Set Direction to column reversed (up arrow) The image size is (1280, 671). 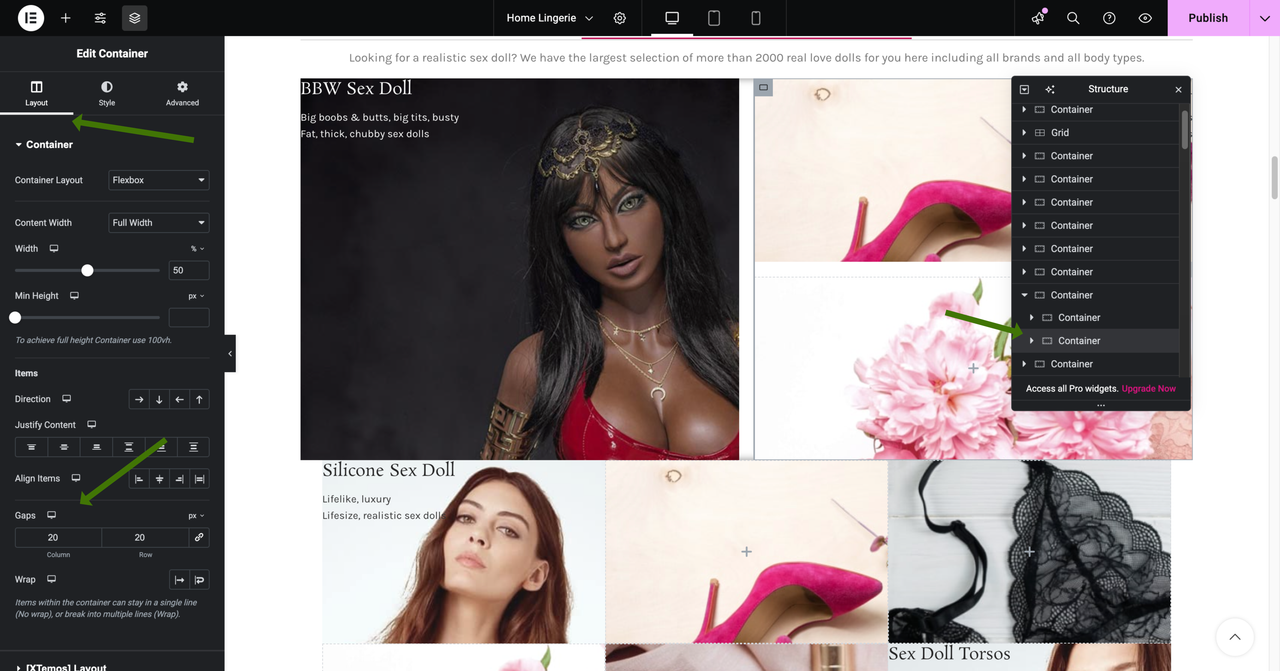tap(199, 399)
